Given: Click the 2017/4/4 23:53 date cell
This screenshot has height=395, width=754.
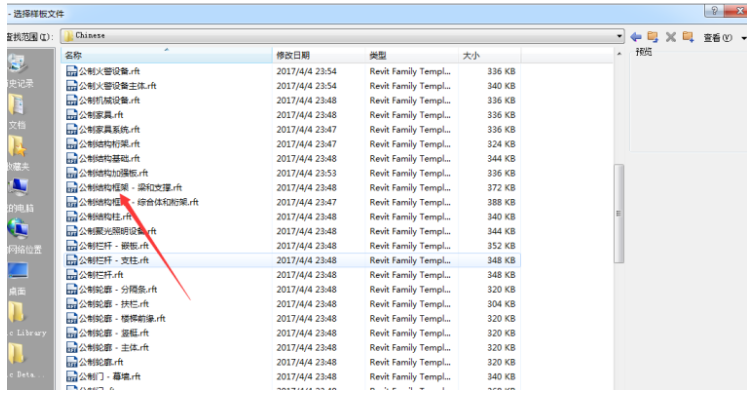Looking at the screenshot, I should pyautogui.click(x=306, y=173).
